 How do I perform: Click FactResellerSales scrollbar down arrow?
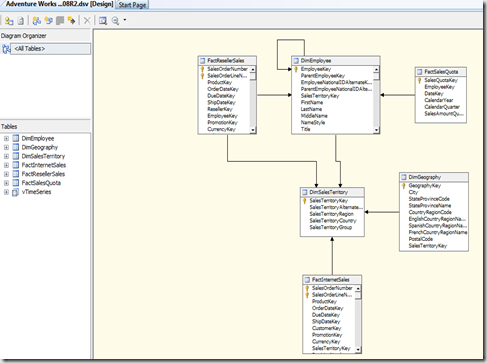(x=253, y=130)
